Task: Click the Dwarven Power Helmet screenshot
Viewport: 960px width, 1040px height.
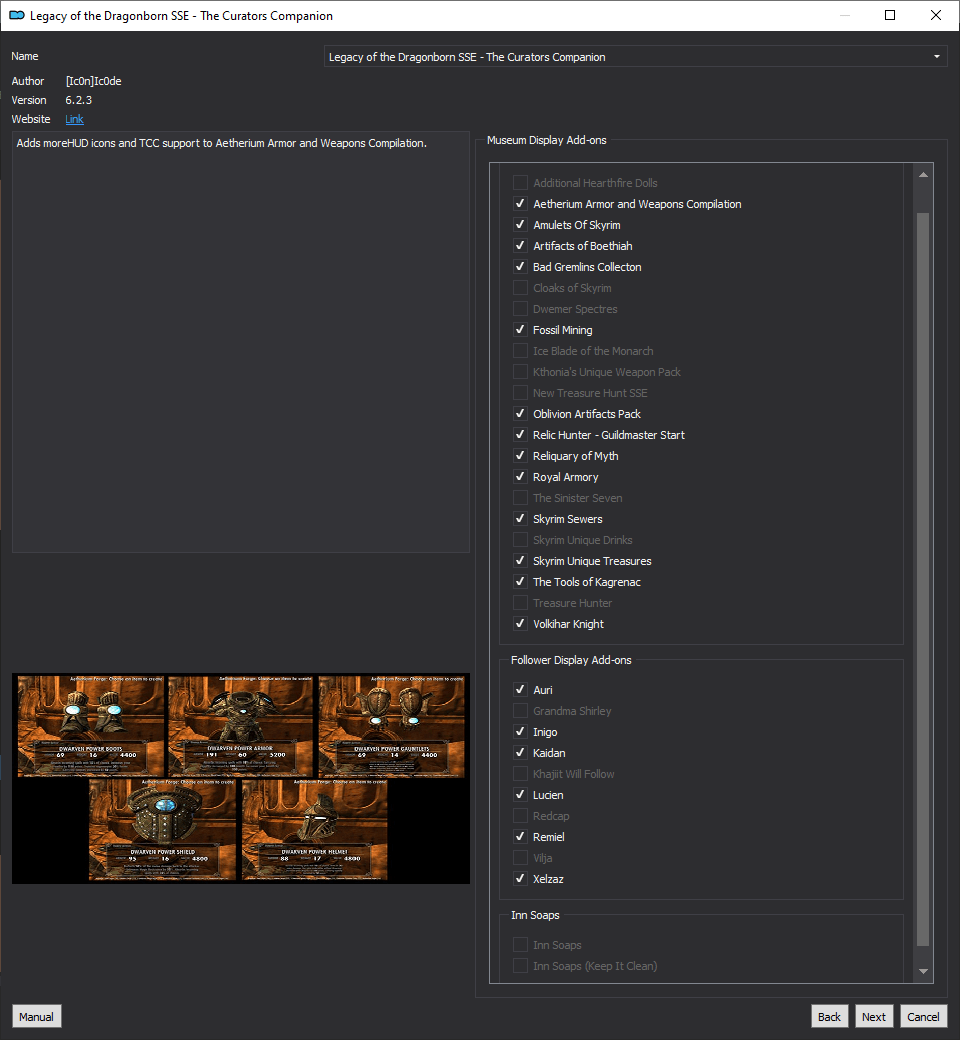Action: coord(314,830)
